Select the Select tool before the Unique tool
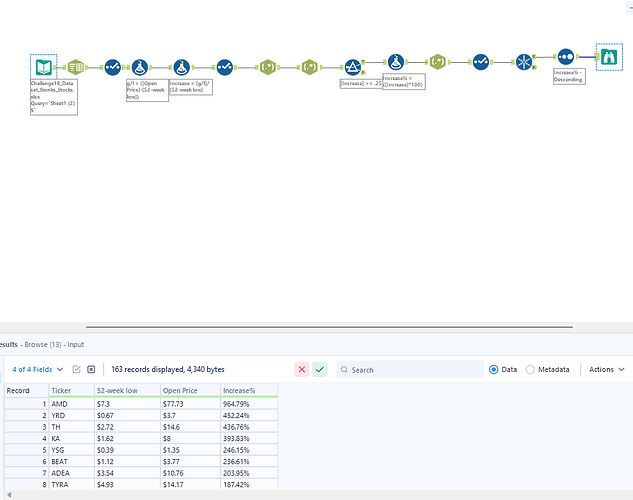 (481, 62)
